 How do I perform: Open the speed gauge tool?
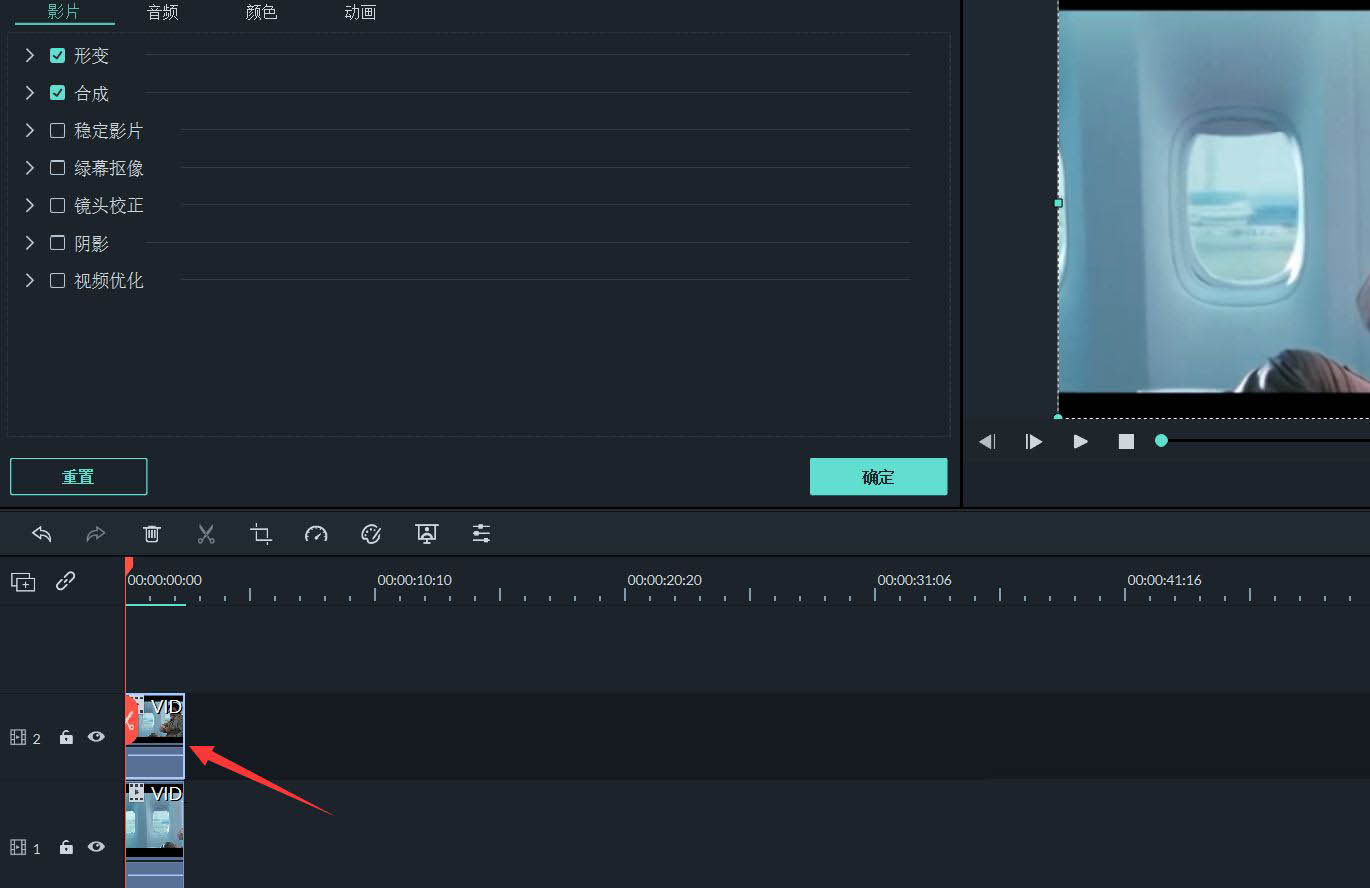[316, 534]
